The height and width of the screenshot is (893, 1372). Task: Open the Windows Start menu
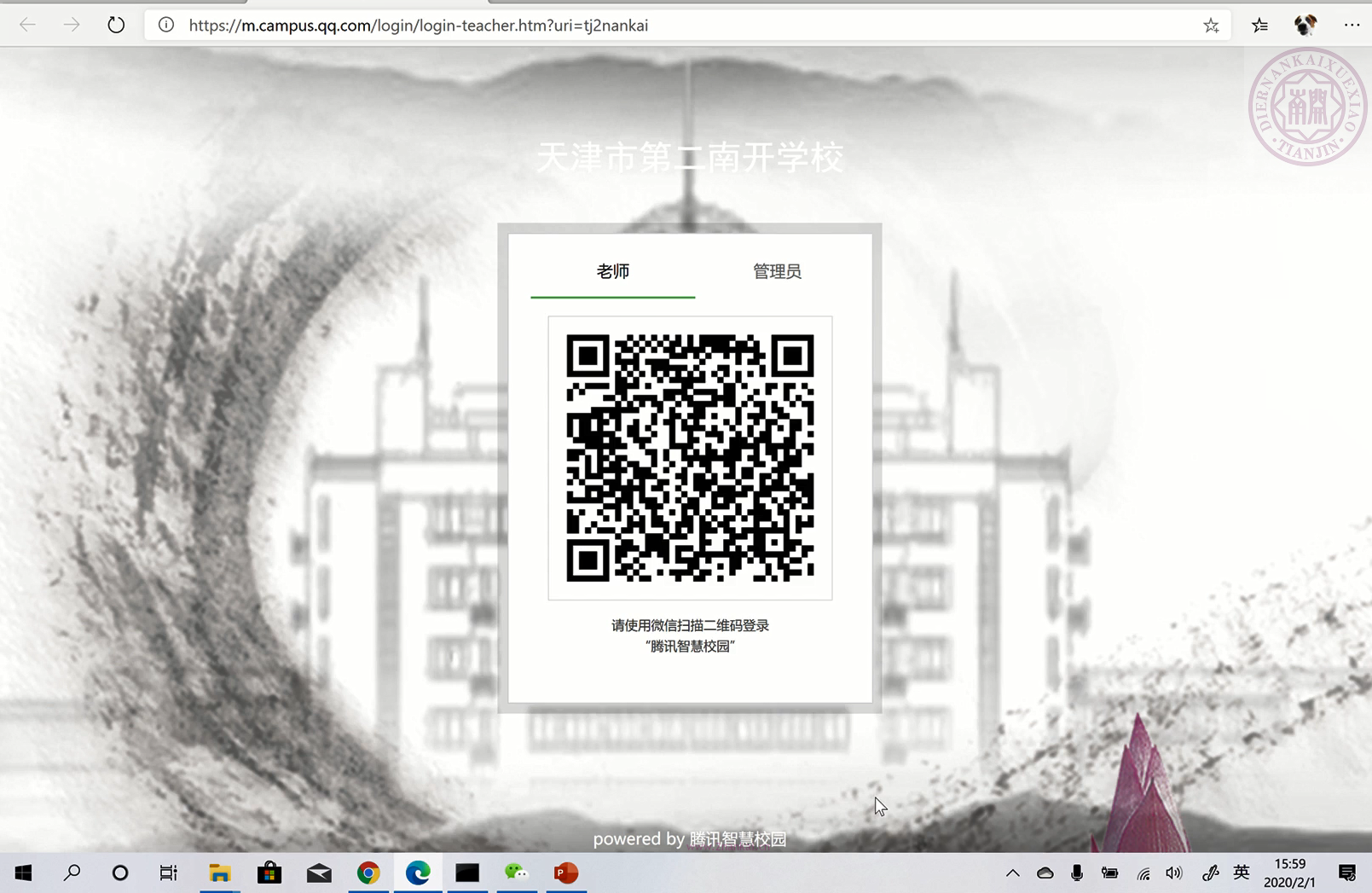(24, 873)
